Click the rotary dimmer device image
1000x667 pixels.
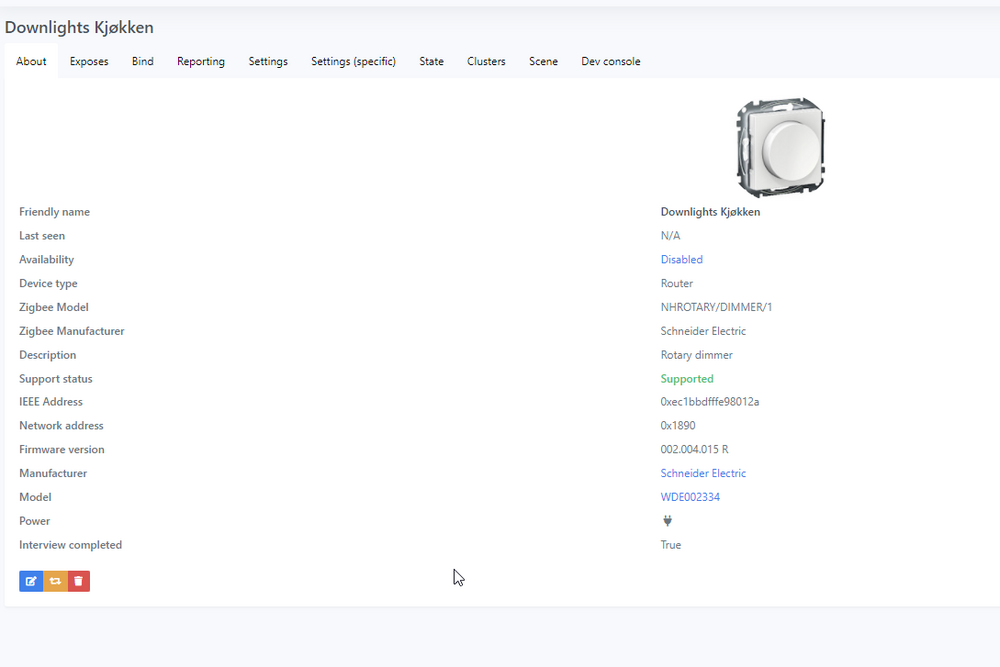[781, 147]
